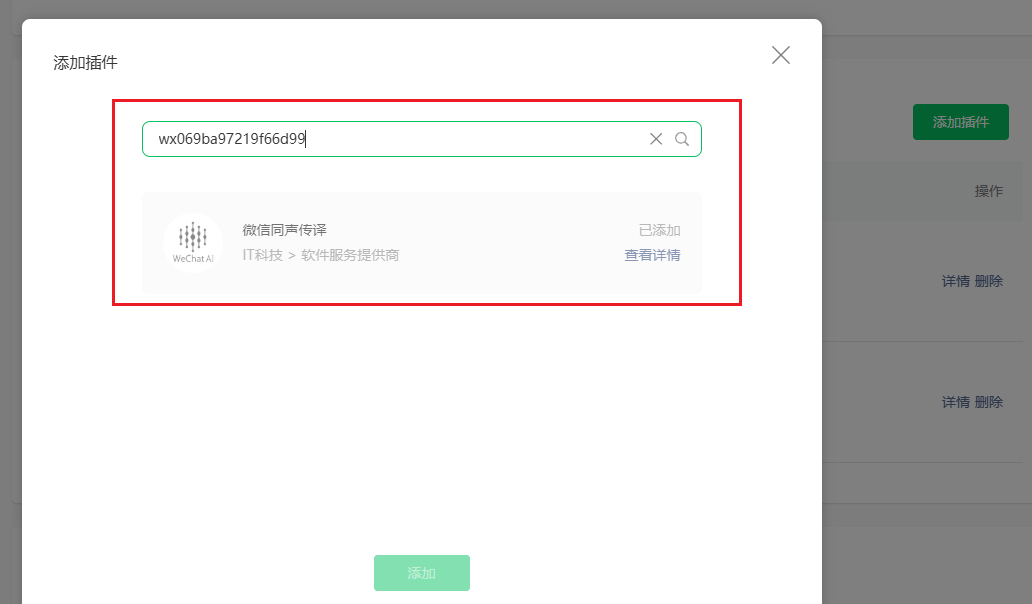Click the 添加 button at dialog bottom

click(422, 573)
